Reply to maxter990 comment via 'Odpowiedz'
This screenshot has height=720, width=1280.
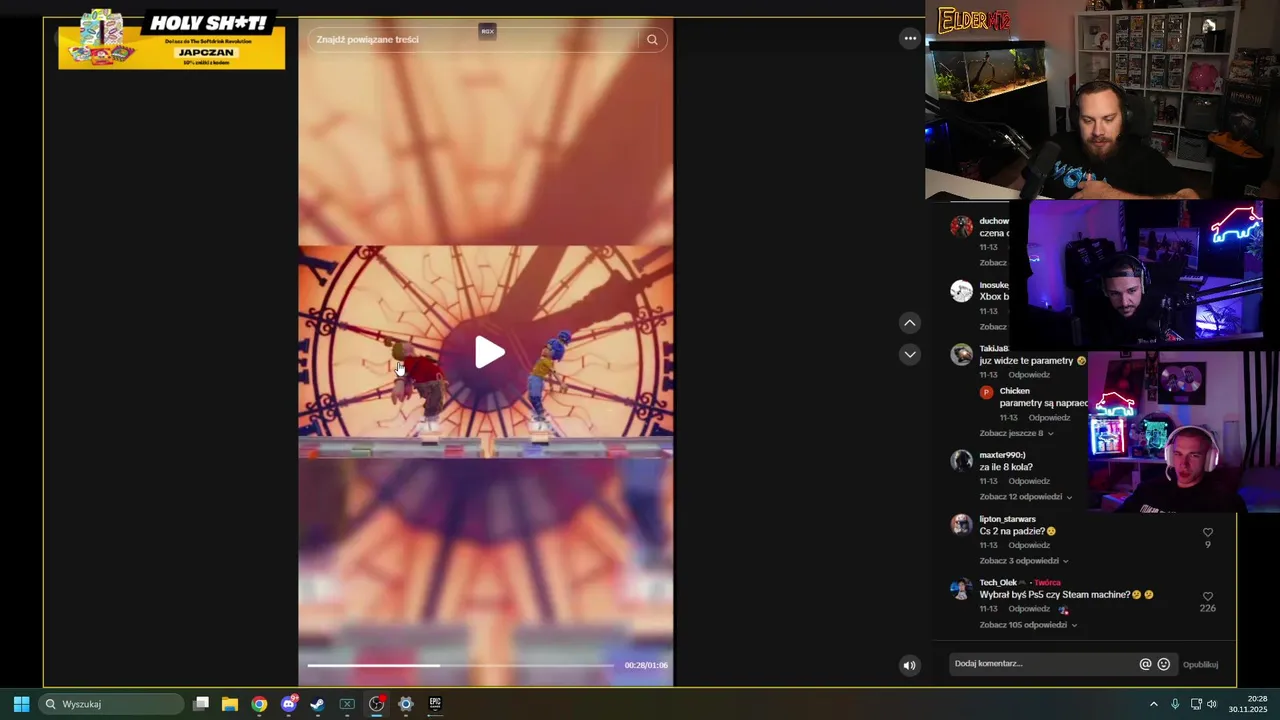tap(1029, 481)
